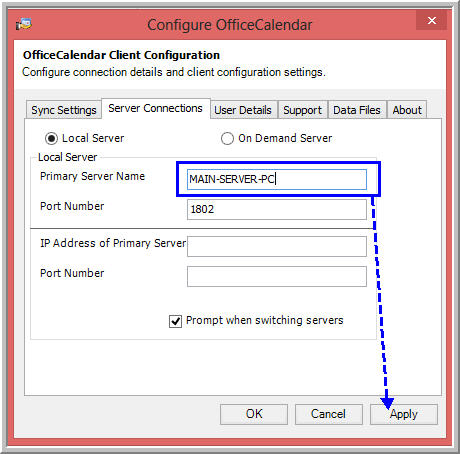460x454 pixels.
Task: Click the Primary Server Name field
Action: (x=277, y=179)
